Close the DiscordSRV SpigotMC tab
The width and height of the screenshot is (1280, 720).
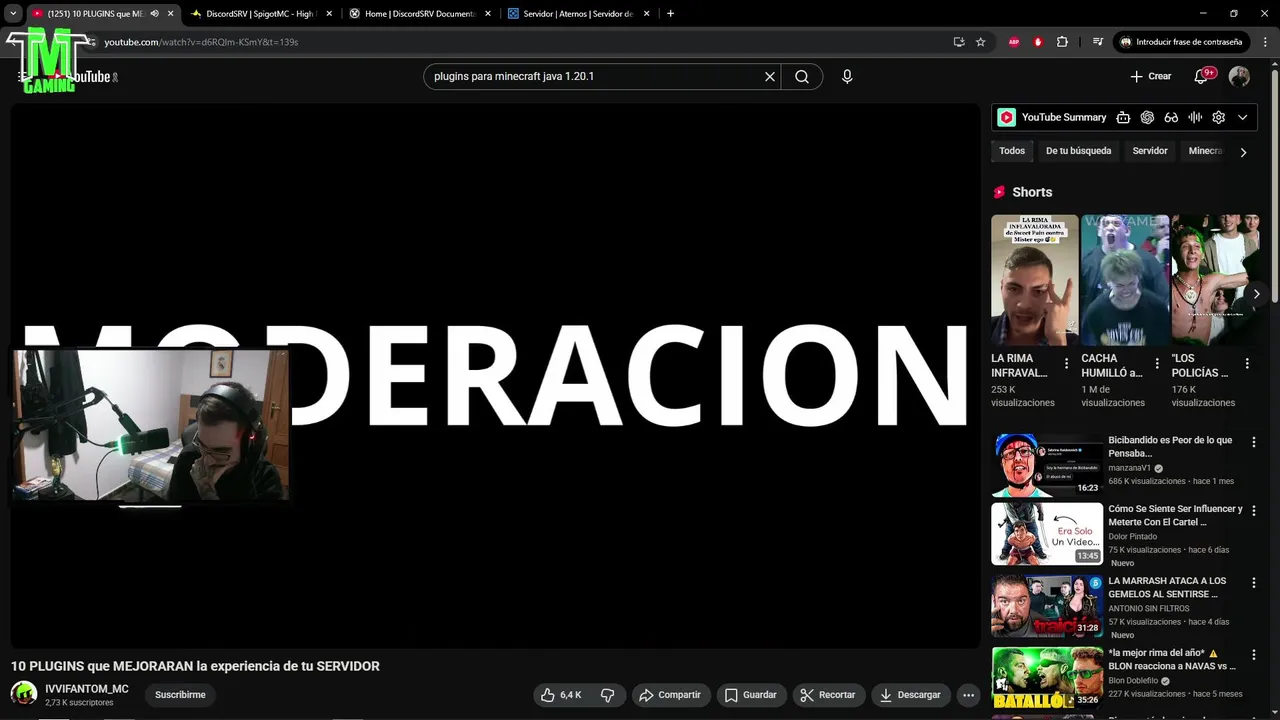[x=329, y=14]
